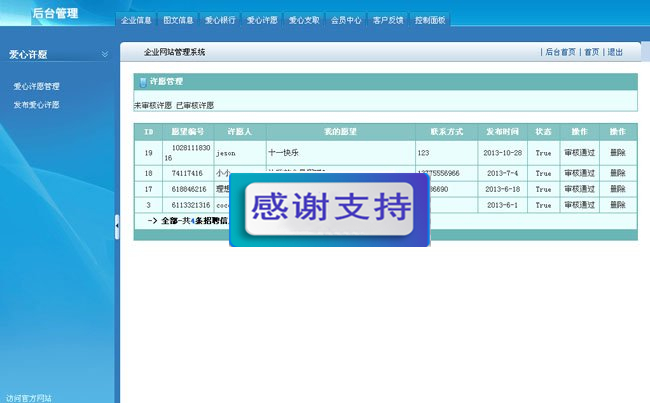The image size is (650, 403).
Task: Click 审核通过 for row ID 17
Action: point(580,189)
